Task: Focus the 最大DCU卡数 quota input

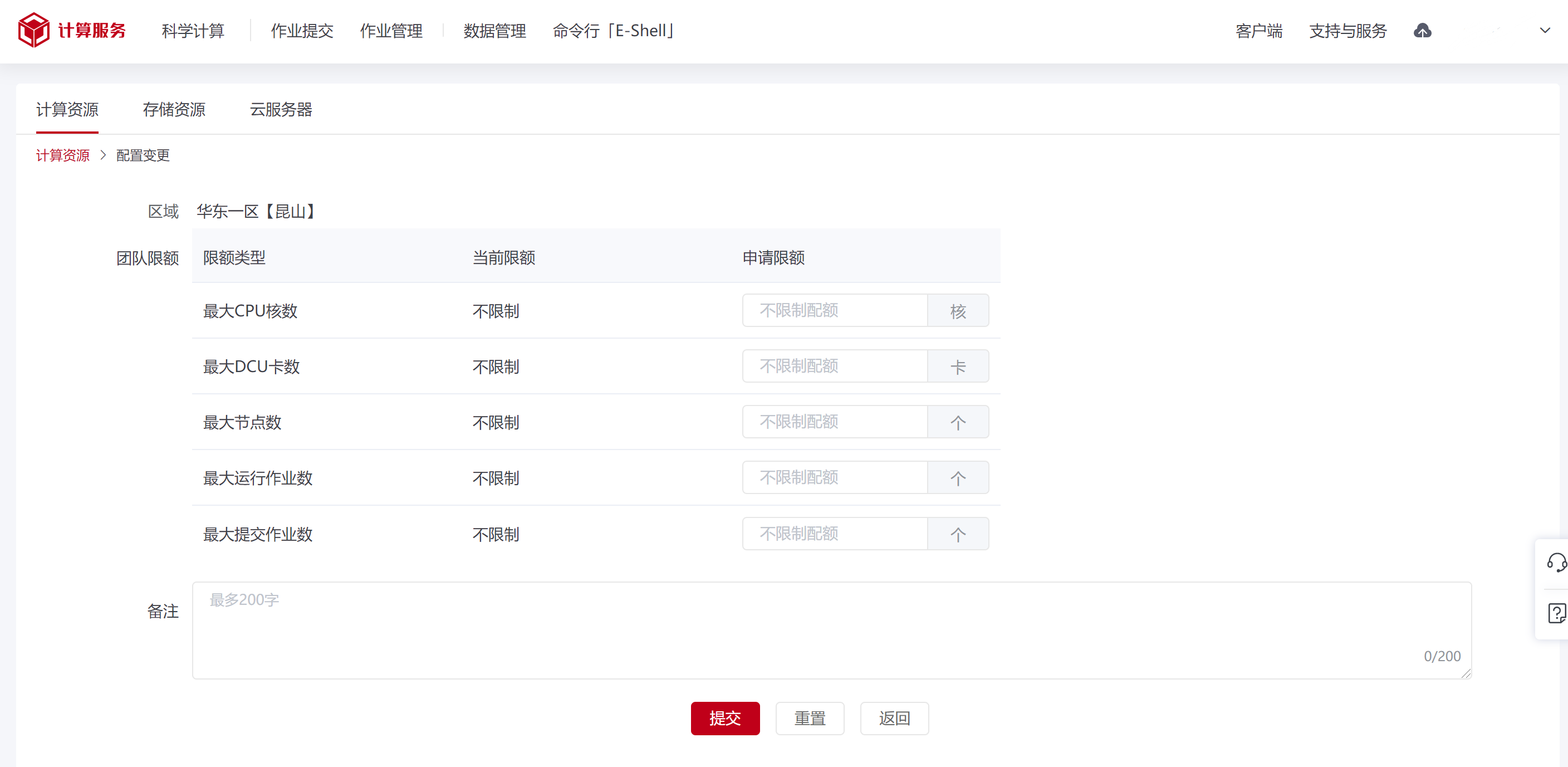Action: (x=835, y=366)
